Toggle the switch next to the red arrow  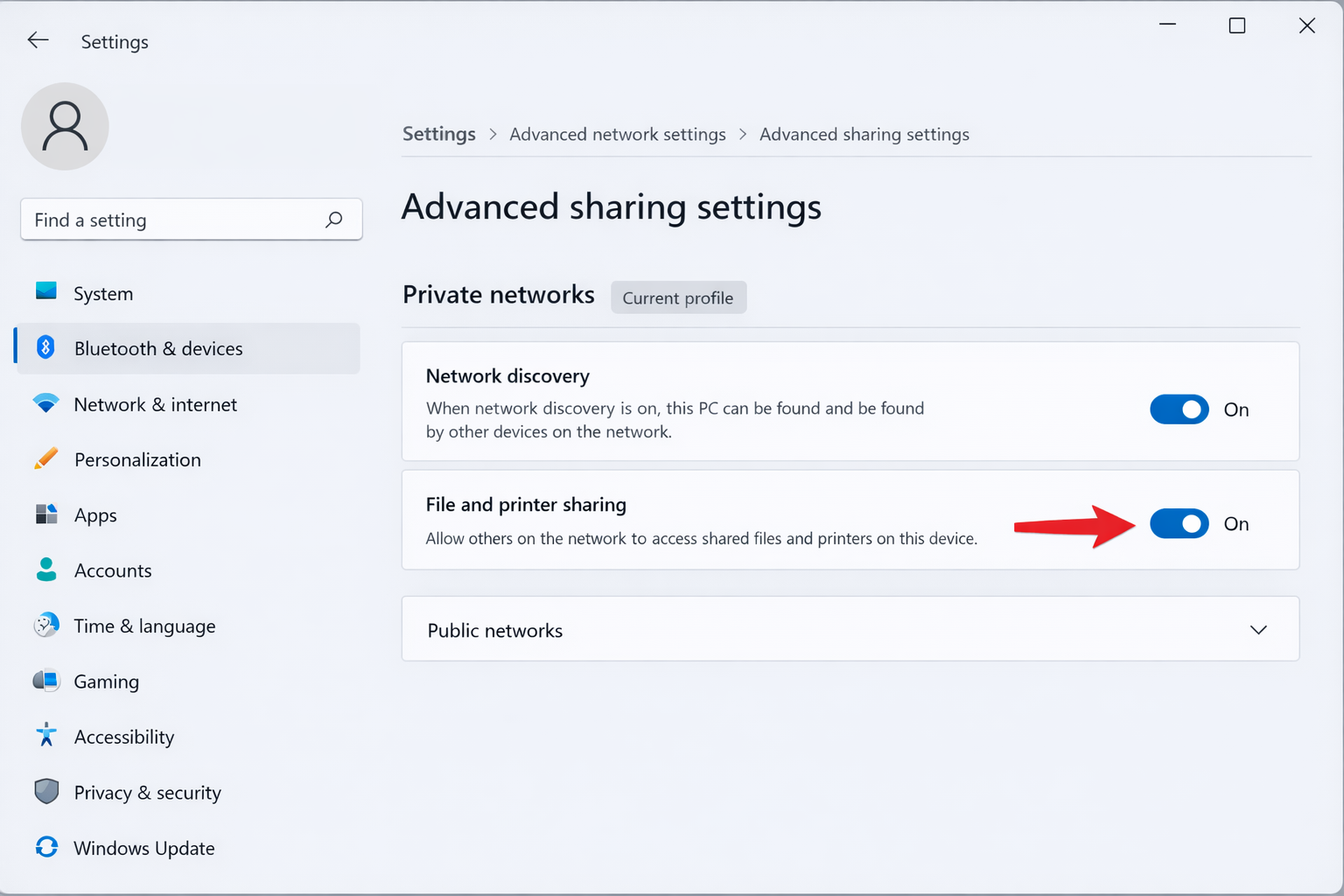1179,523
